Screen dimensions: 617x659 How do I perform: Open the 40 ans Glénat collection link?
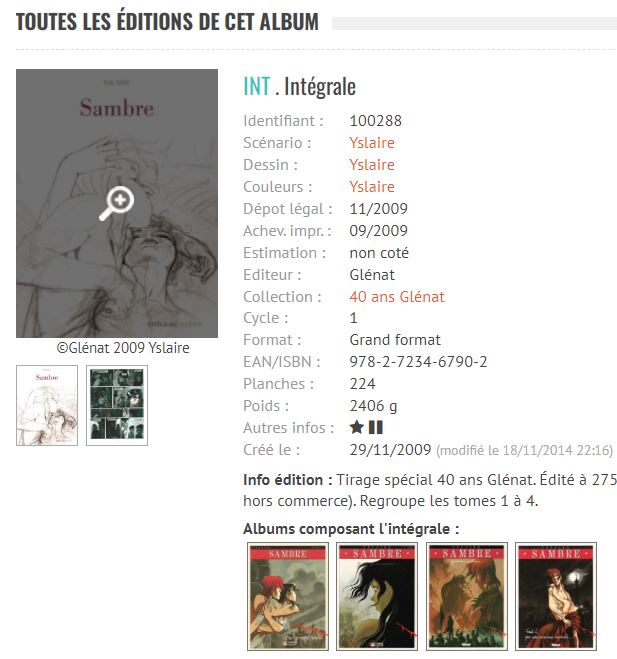[x=397, y=297]
